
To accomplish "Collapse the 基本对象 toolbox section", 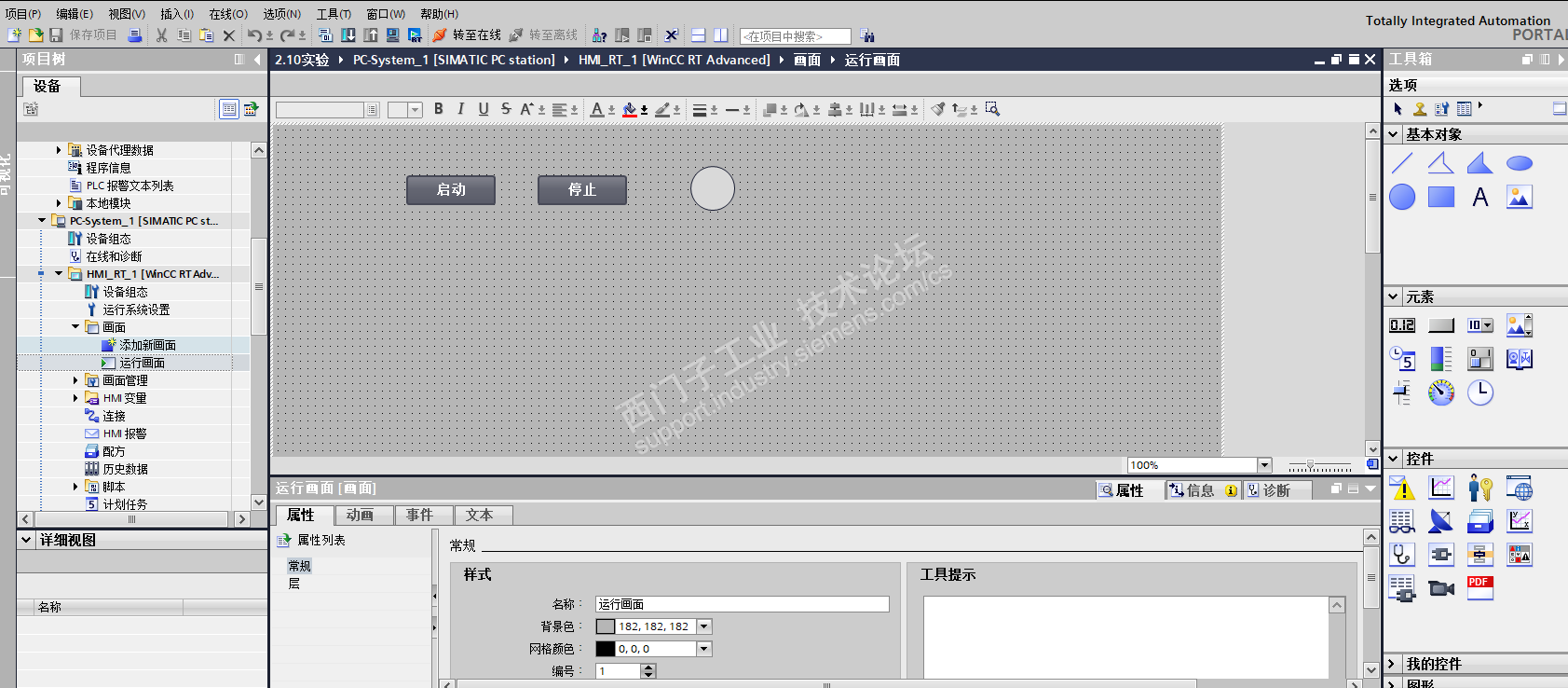I will tap(1394, 134).
